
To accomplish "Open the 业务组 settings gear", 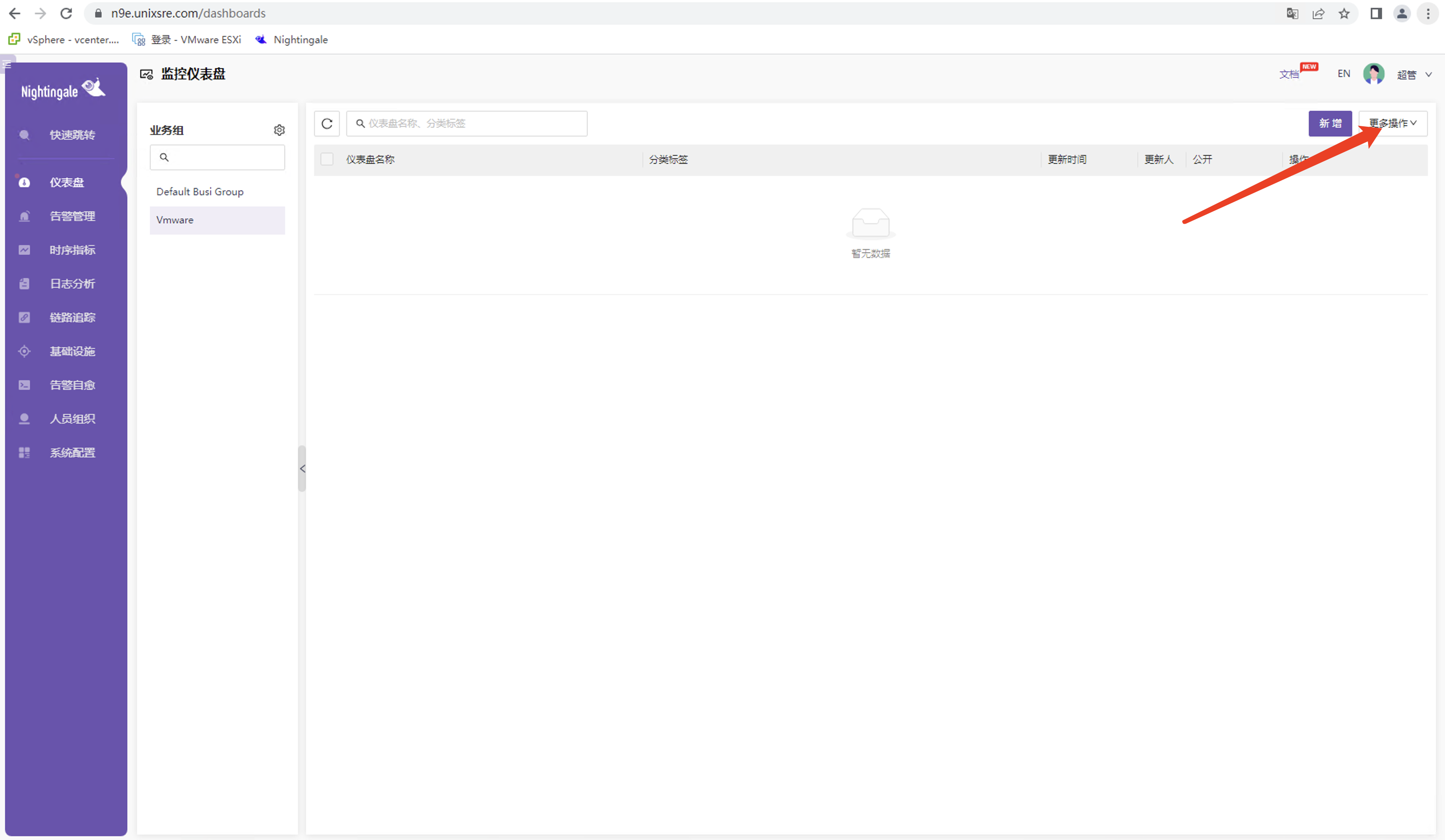I will (279, 130).
